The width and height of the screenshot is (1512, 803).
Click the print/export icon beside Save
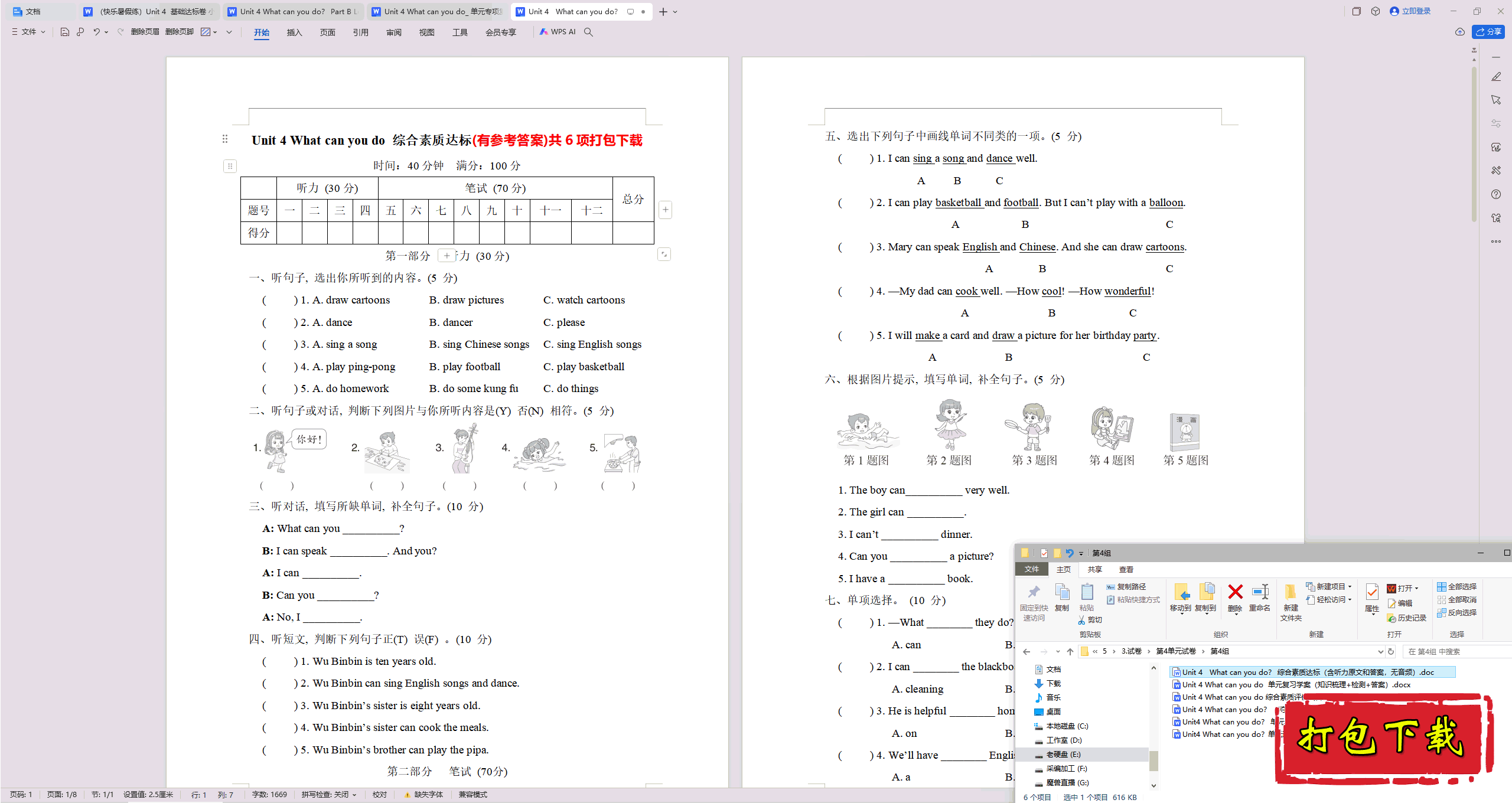click(x=80, y=32)
